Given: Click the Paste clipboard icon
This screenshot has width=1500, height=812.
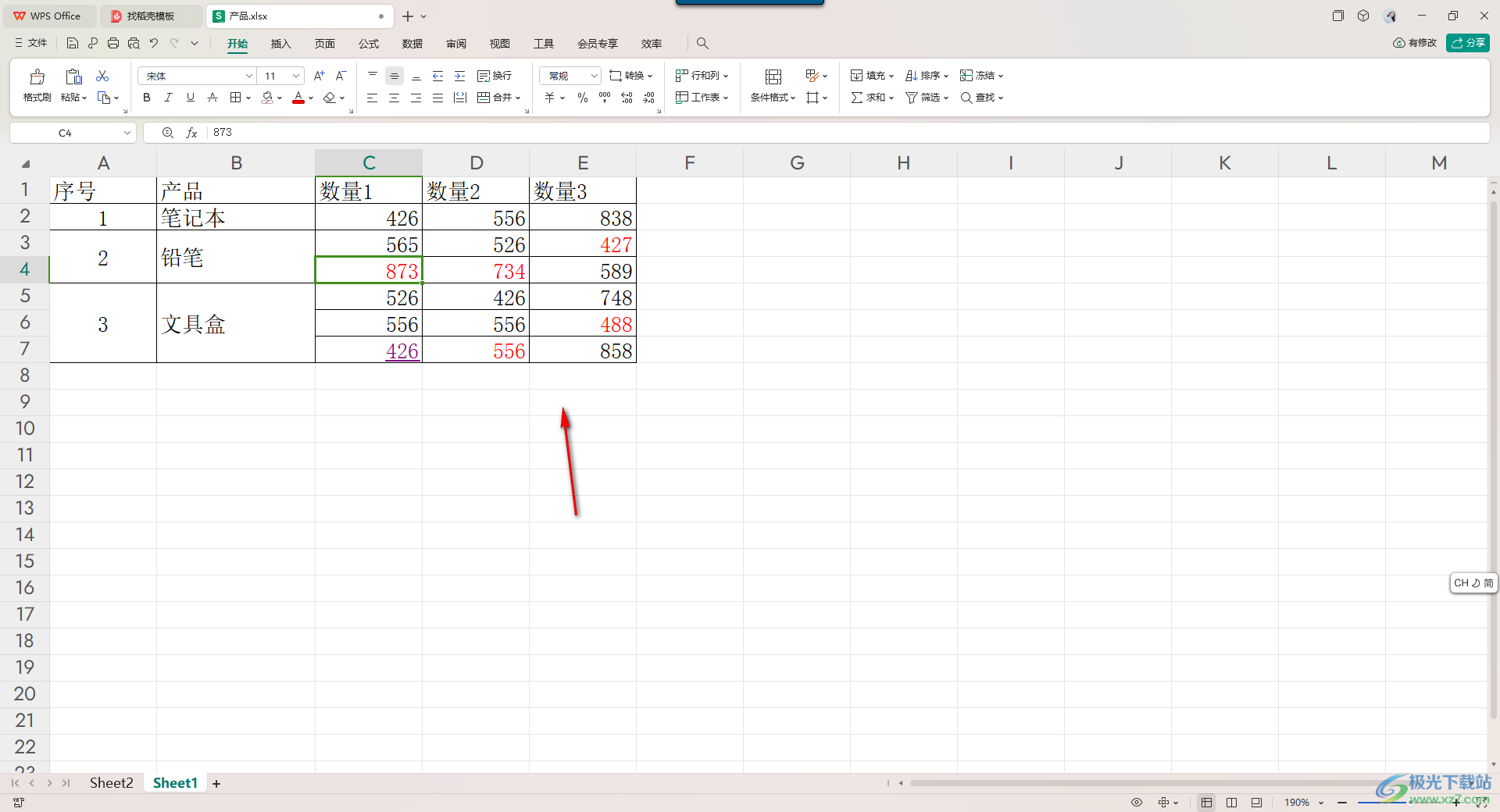Looking at the screenshot, I should [73, 77].
